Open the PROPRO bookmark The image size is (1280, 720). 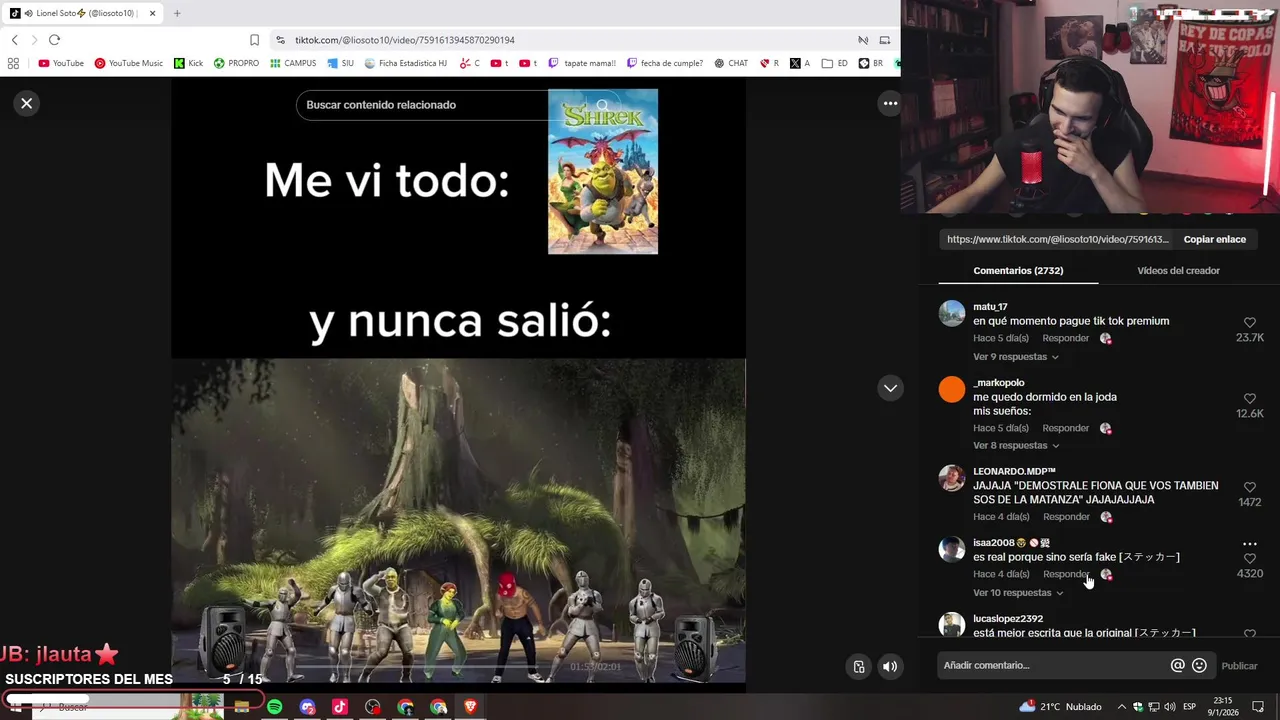point(236,63)
